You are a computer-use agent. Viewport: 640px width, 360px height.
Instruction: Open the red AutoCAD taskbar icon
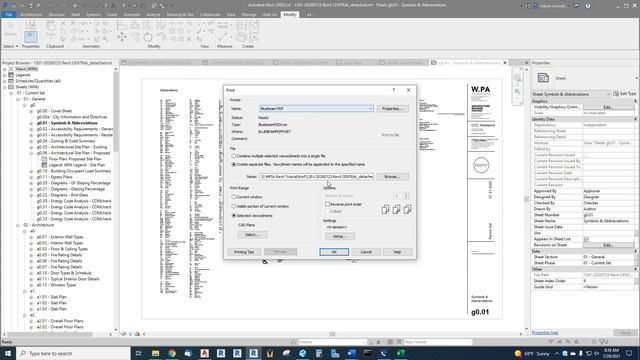(204, 353)
